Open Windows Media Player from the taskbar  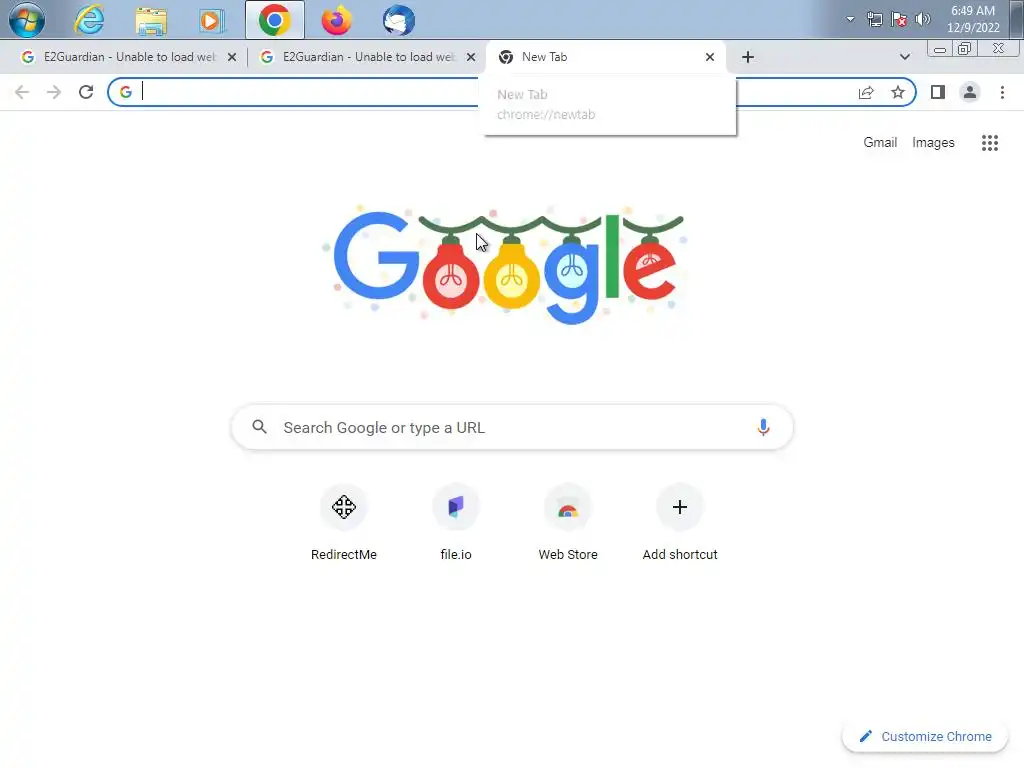pos(211,20)
